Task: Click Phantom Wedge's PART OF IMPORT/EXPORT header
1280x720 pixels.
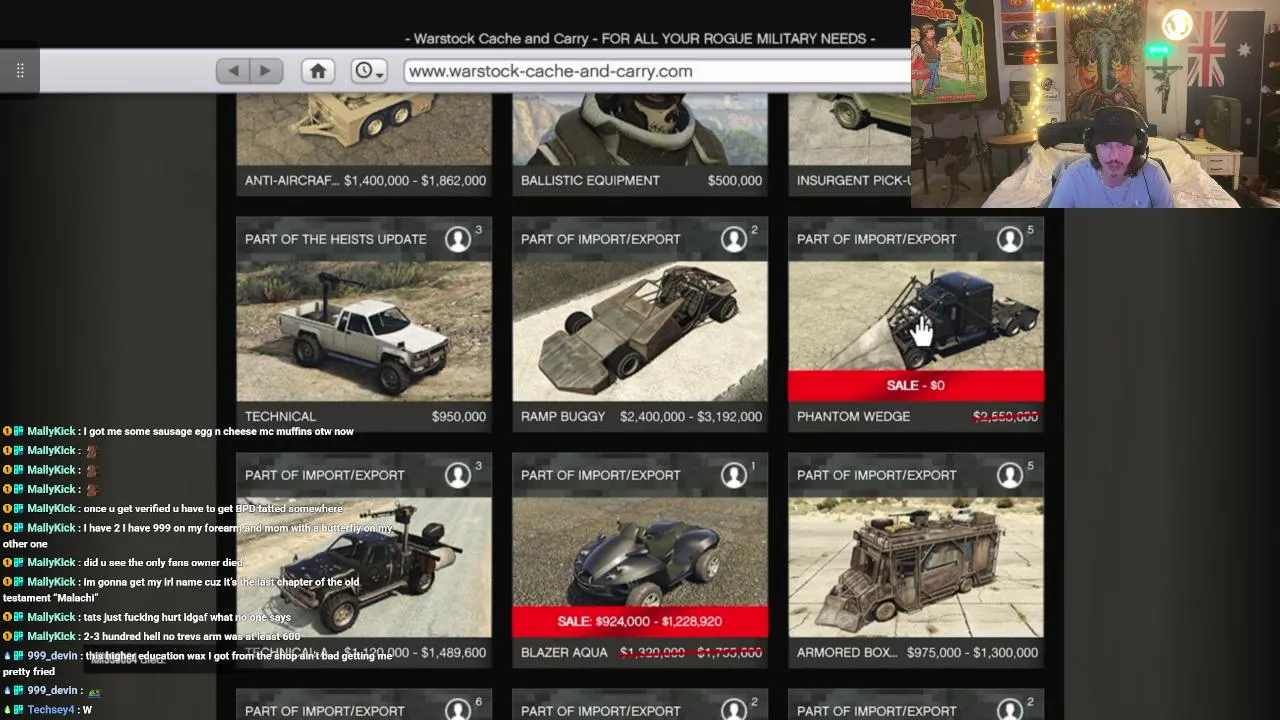Action: (876, 239)
